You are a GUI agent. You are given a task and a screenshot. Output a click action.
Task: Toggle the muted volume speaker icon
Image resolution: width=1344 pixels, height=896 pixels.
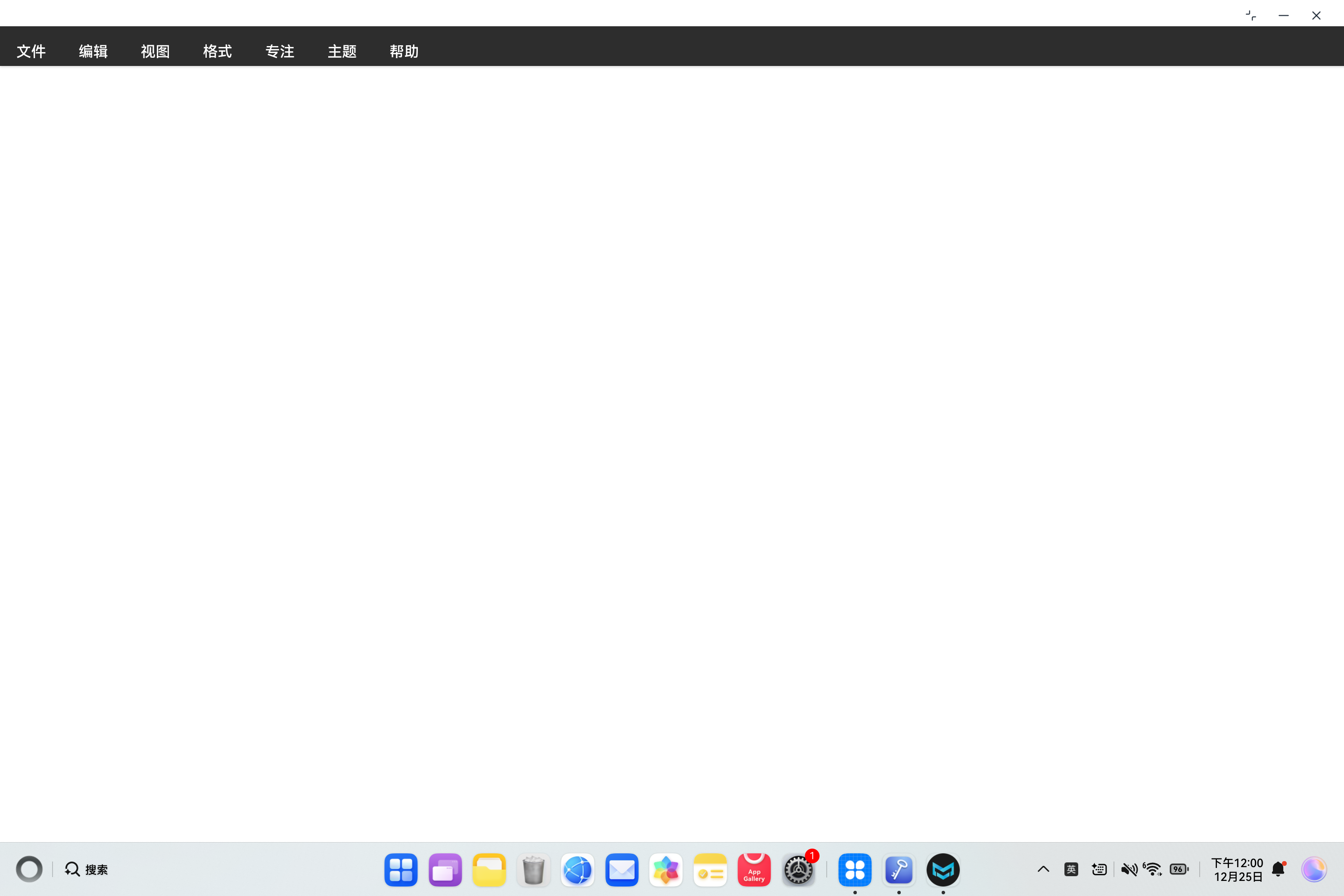pos(1129,869)
